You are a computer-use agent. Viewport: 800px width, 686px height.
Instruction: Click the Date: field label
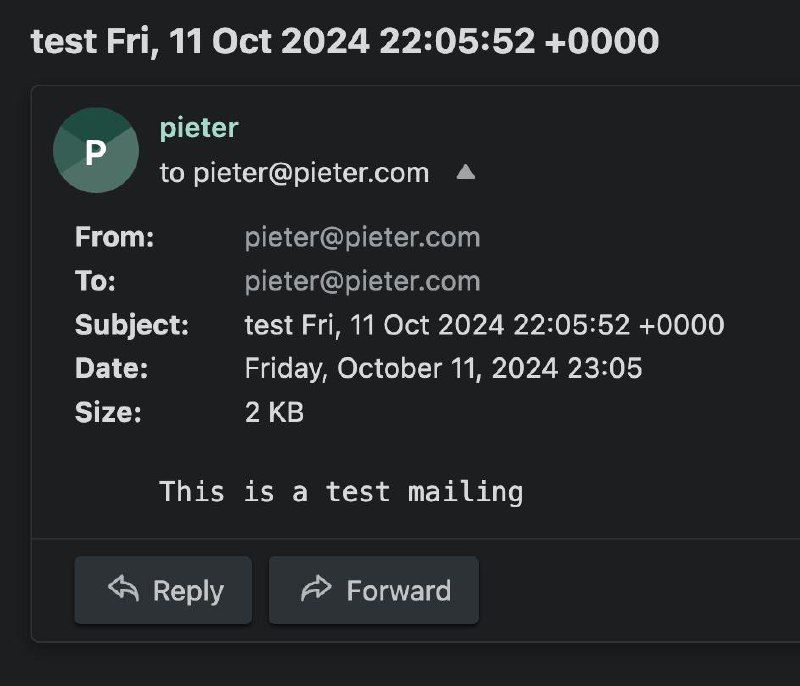(112, 368)
